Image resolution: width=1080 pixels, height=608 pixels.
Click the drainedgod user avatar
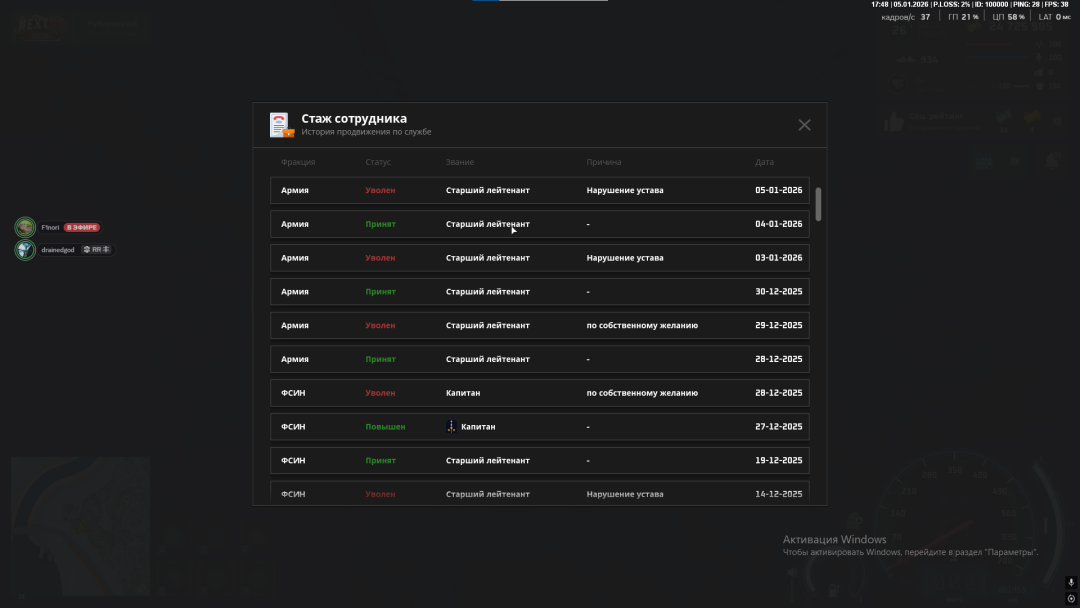25,250
